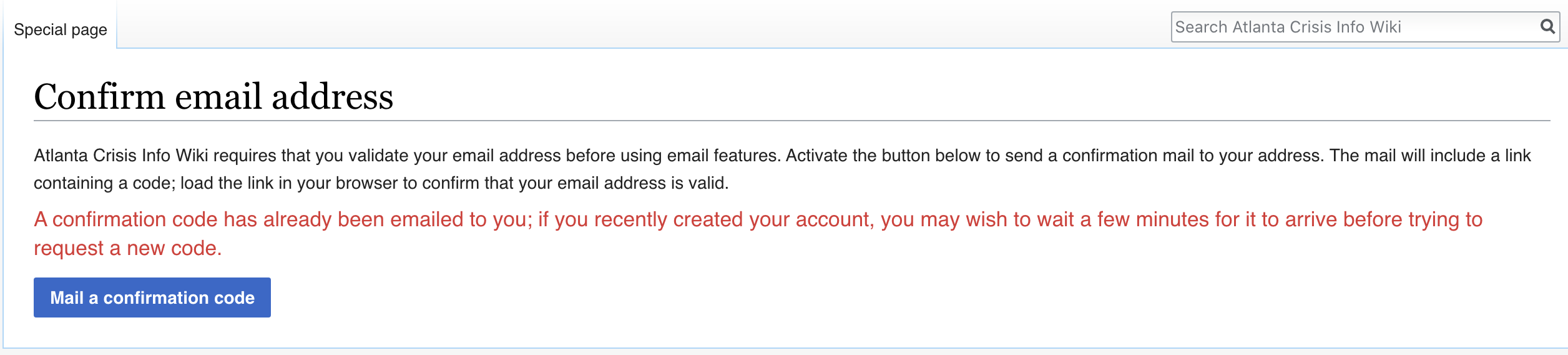This screenshot has width=1568, height=355.
Task: Click 'request a new code.' in red text
Action: point(128,248)
